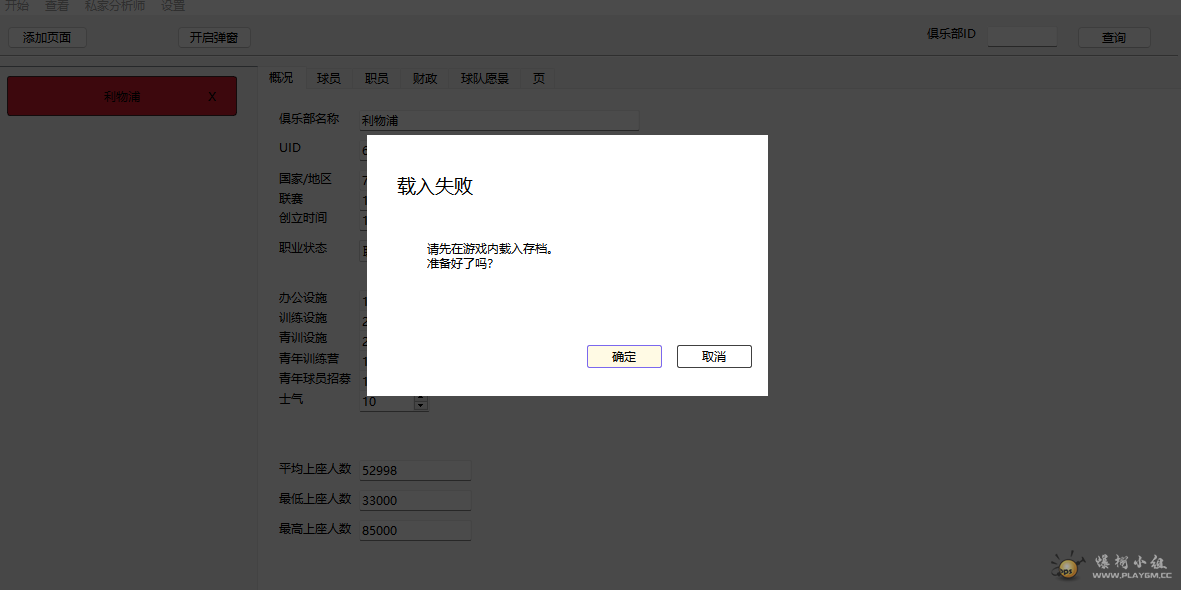Screen dimensions: 1181x590
Task: Click the 士气 value field showing 10
Action: click(386, 403)
